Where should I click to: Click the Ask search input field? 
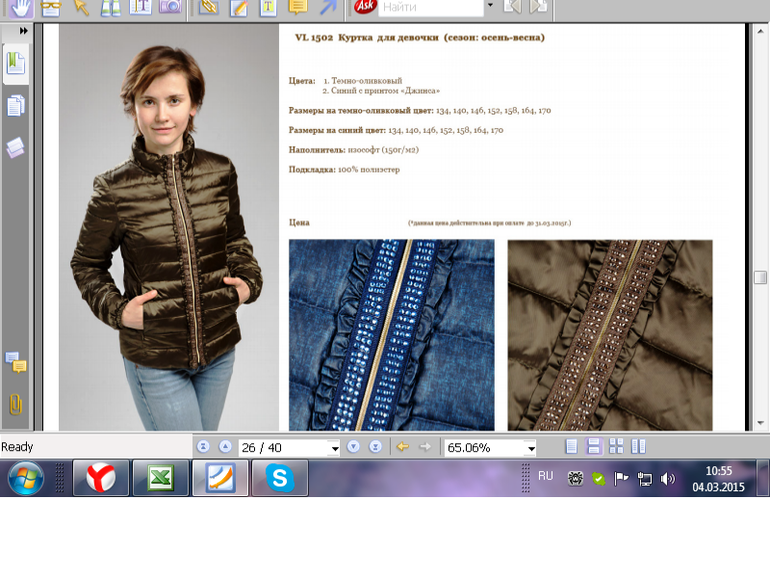coord(430,8)
